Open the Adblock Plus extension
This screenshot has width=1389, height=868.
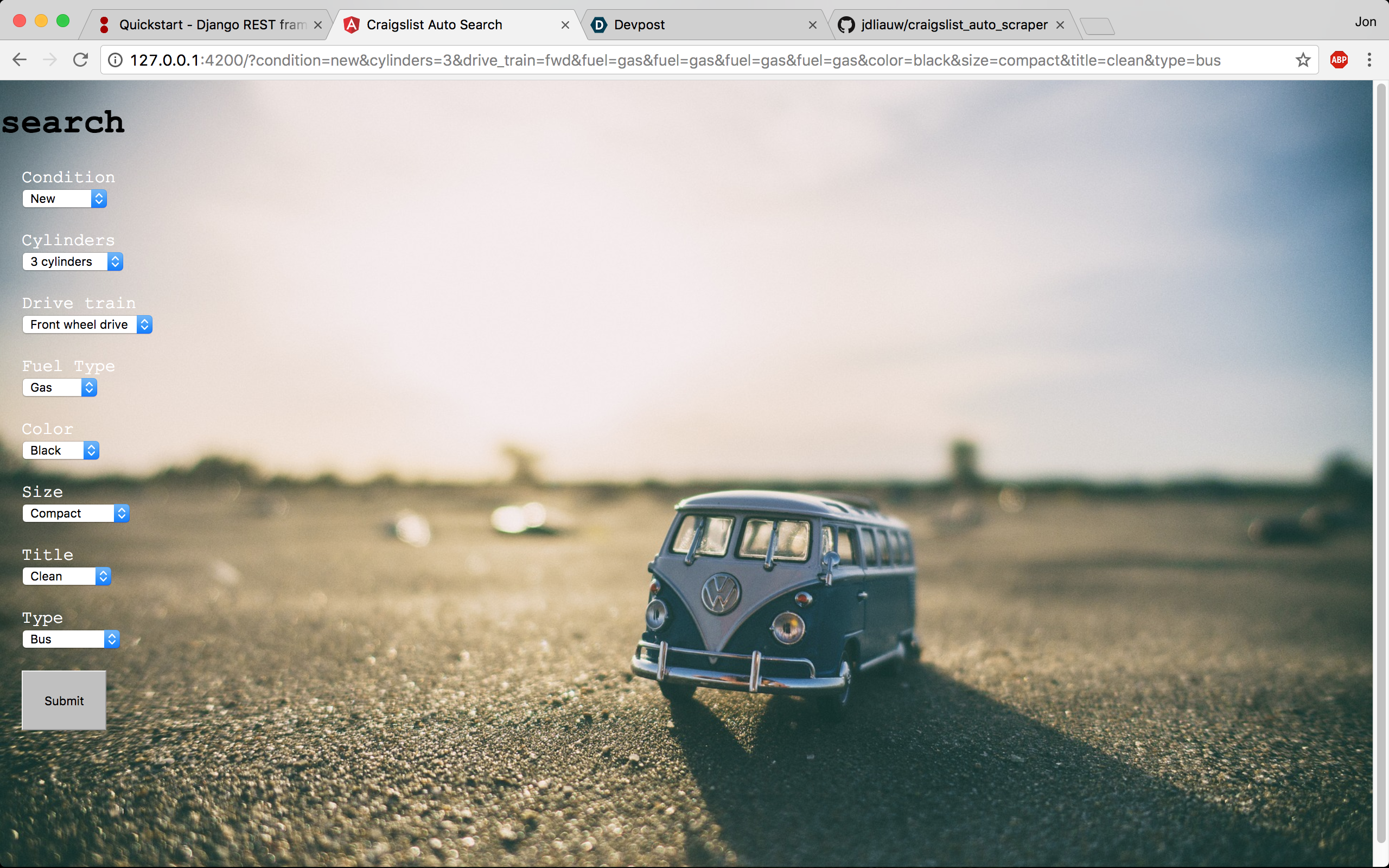1339,60
